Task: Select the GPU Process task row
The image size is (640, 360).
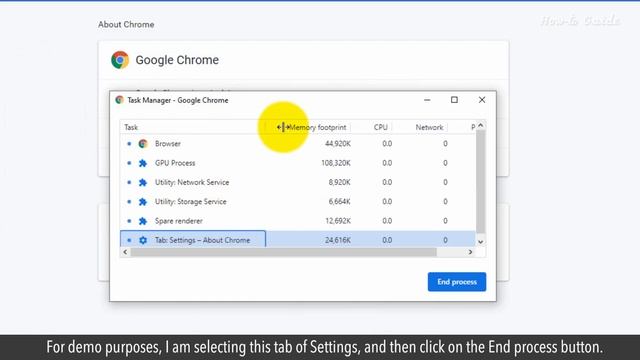Action: tap(298, 163)
